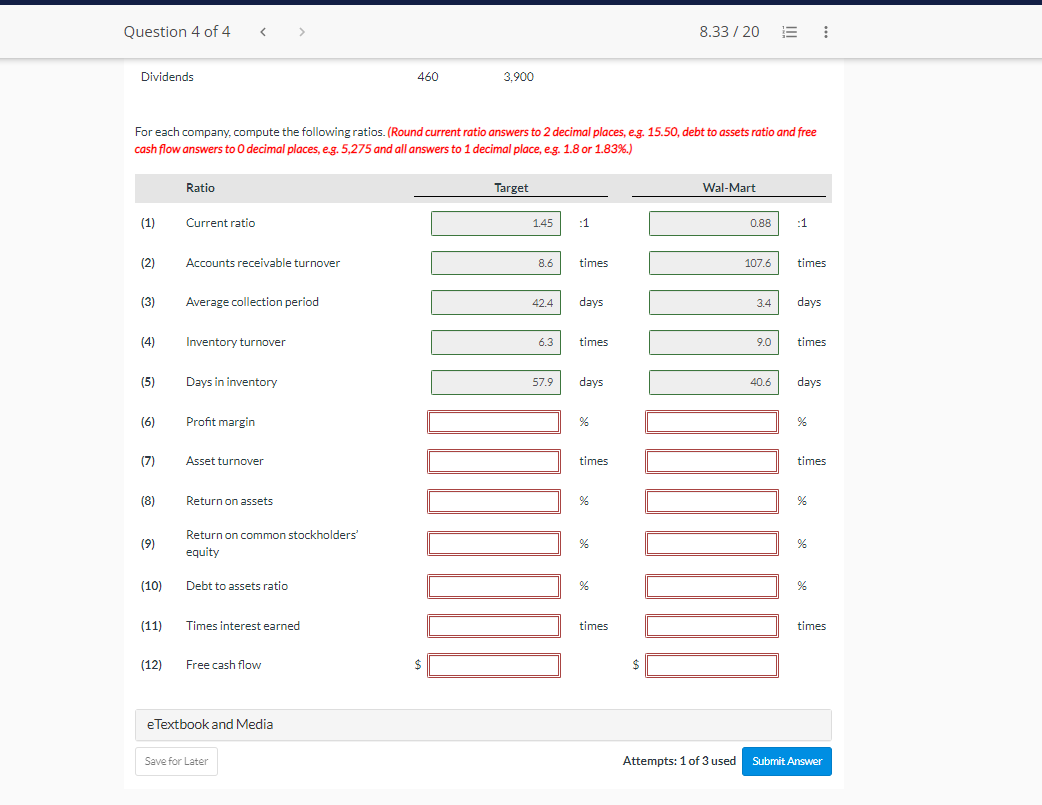Click Wal-Mart average collection period field 3.4
The image size is (1042, 805).
pyautogui.click(x=714, y=302)
